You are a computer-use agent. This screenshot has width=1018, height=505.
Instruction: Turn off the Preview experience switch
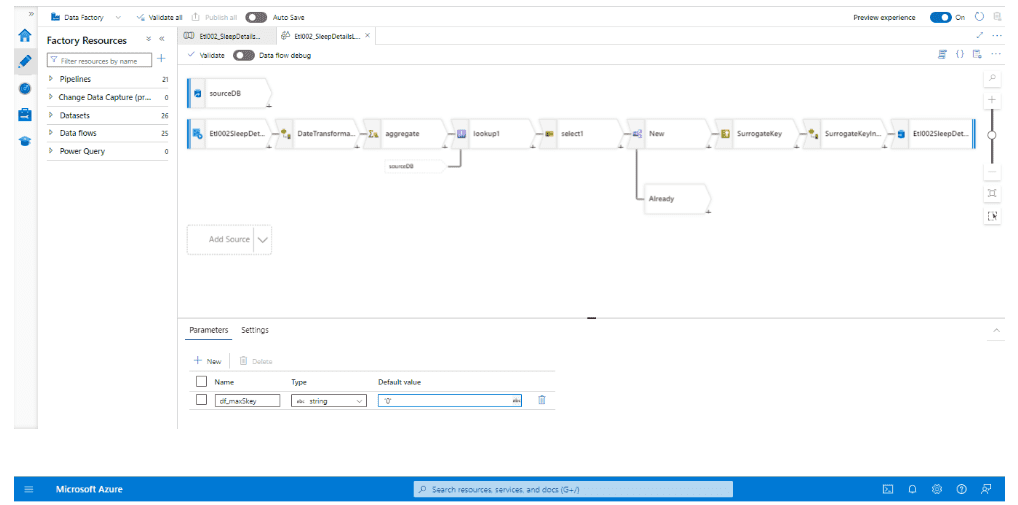tap(941, 18)
